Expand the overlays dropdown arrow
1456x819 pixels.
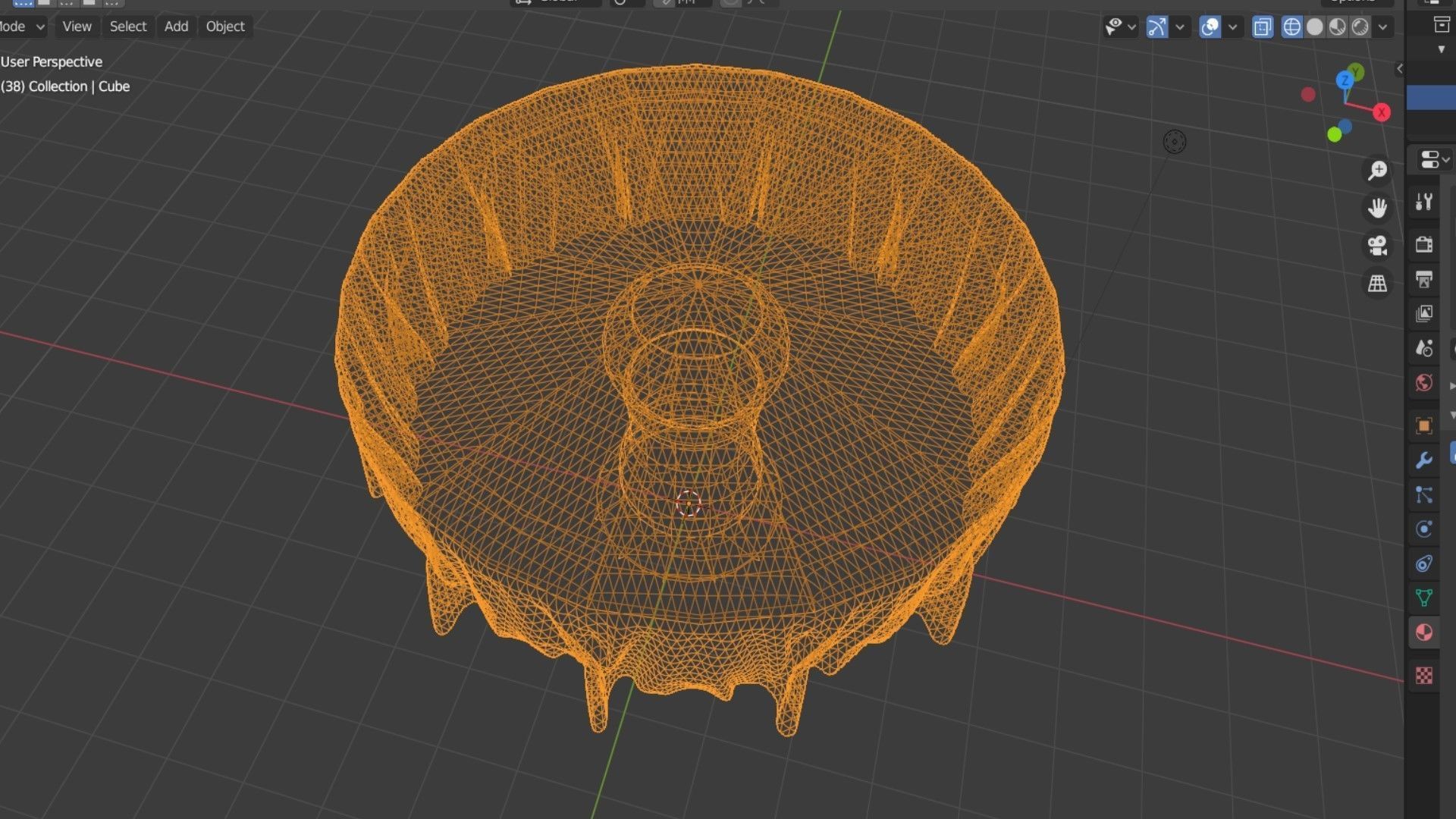point(1232,27)
